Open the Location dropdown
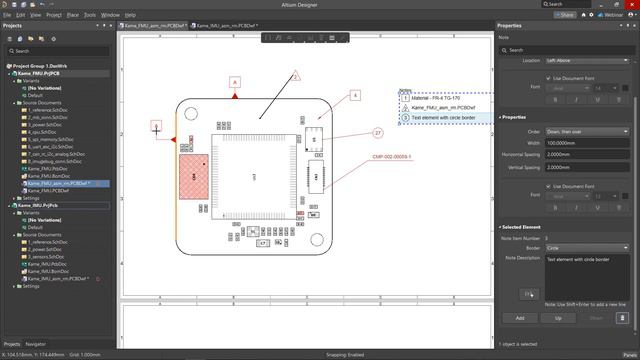 587,60
